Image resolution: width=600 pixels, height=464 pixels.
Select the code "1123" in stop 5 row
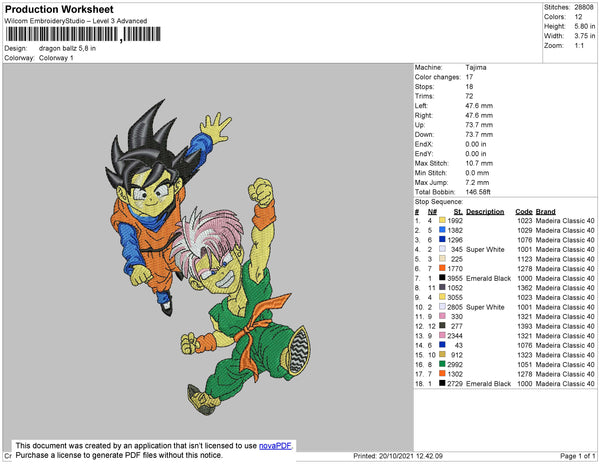click(525, 259)
